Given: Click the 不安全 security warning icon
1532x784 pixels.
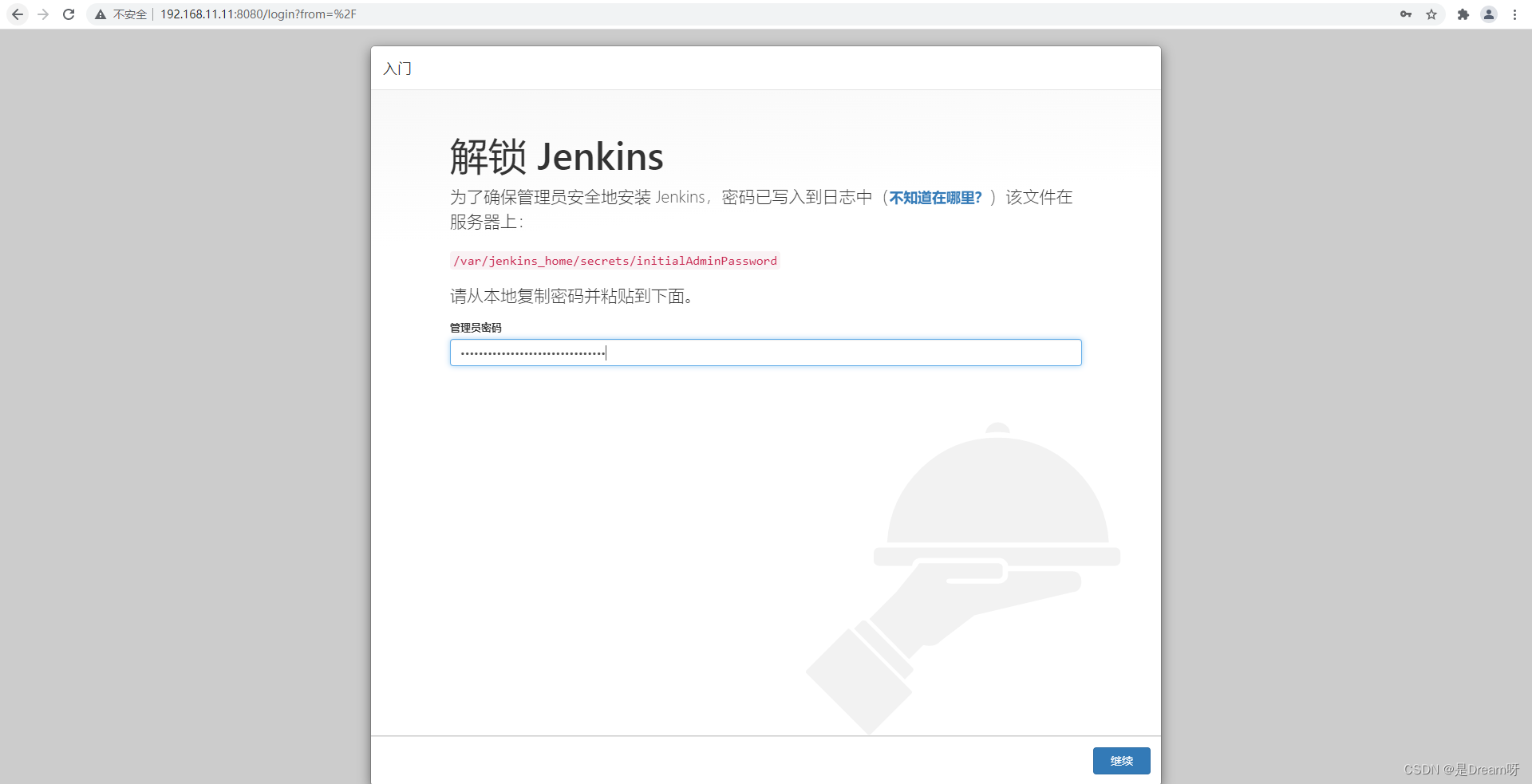Looking at the screenshot, I should pos(101,14).
